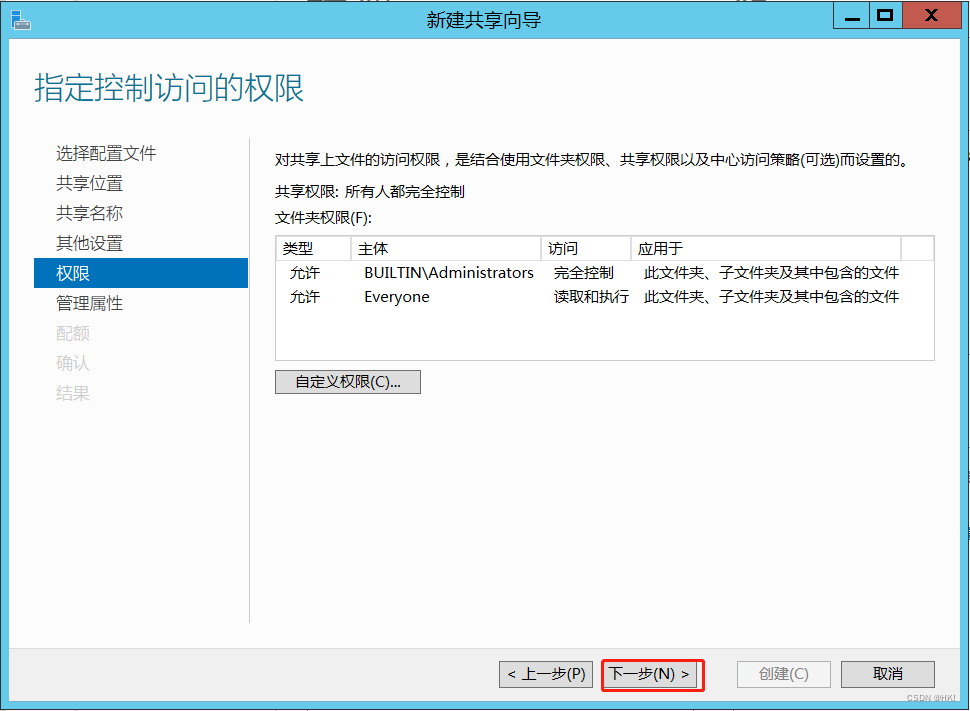Image resolution: width=970 pixels, height=711 pixels.
Task: Click 读取和执行 access cell
Action: tap(591, 297)
